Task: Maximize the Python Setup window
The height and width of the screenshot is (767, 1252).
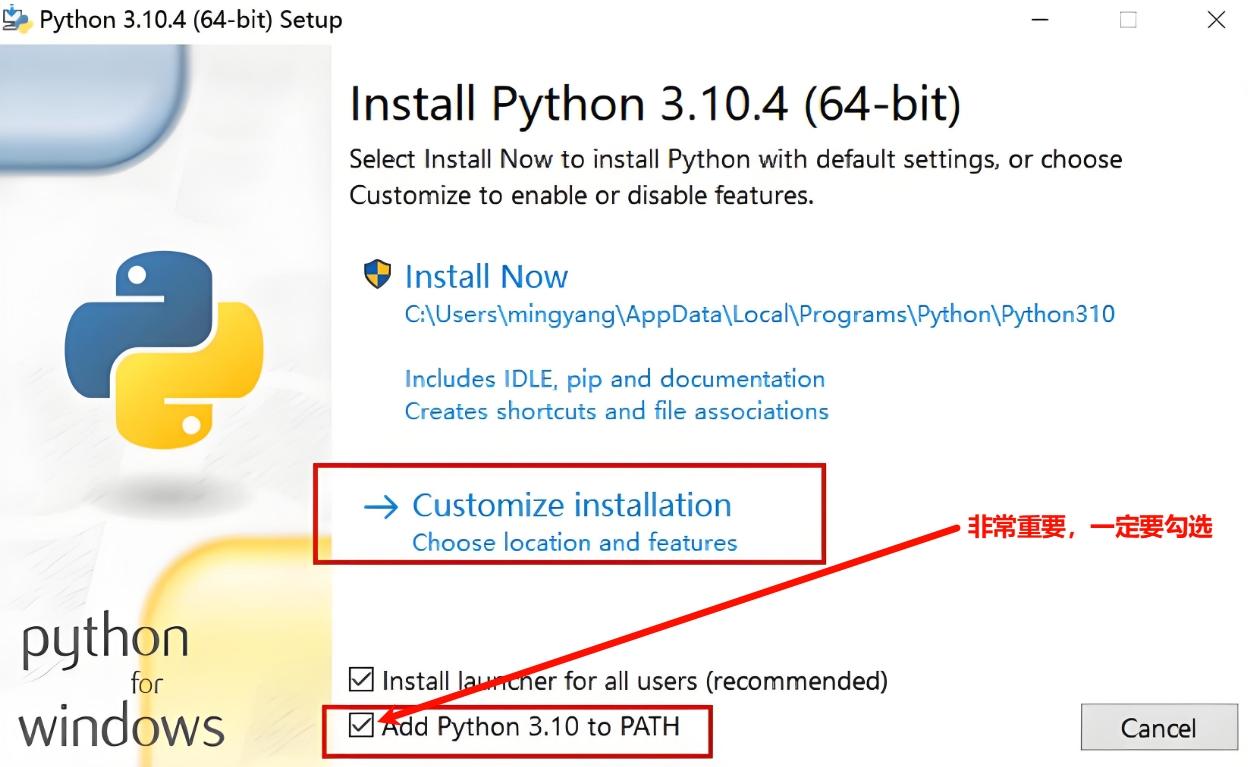Action: click(x=1128, y=20)
